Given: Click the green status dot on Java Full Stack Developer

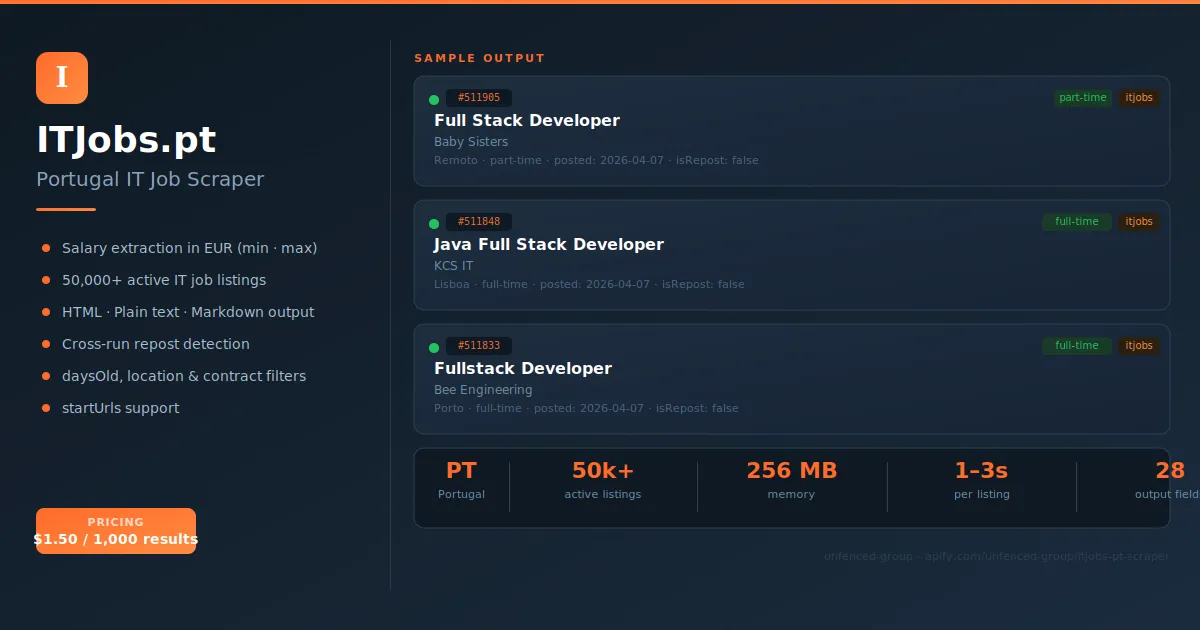Looking at the screenshot, I should tap(433, 222).
